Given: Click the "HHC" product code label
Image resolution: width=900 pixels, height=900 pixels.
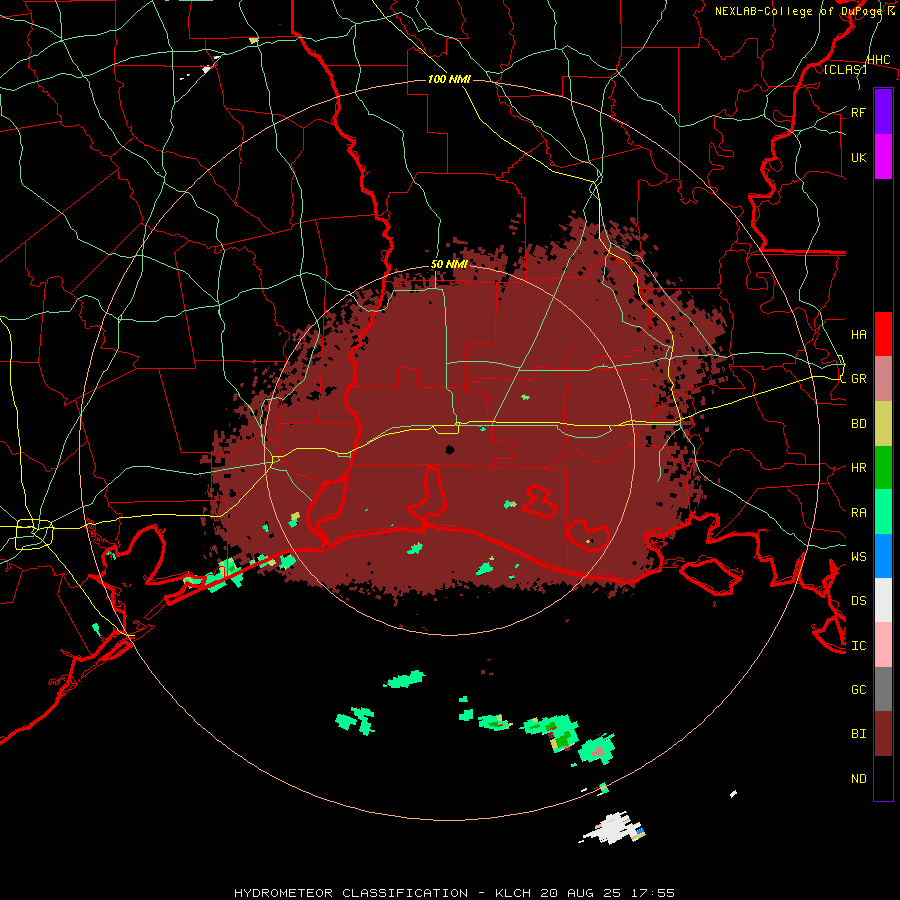Looking at the screenshot, I should click(x=879, y=60).
